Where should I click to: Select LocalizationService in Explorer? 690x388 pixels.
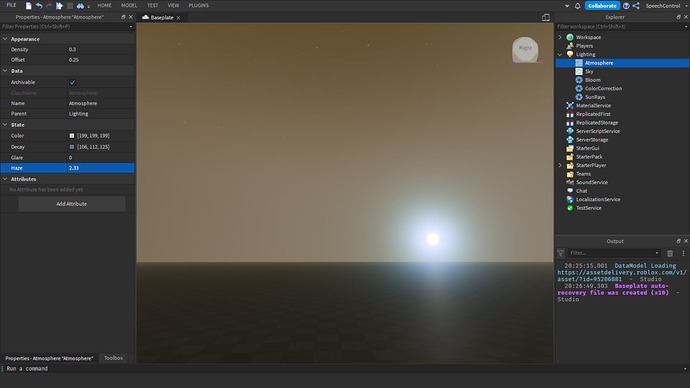[598, 199]
